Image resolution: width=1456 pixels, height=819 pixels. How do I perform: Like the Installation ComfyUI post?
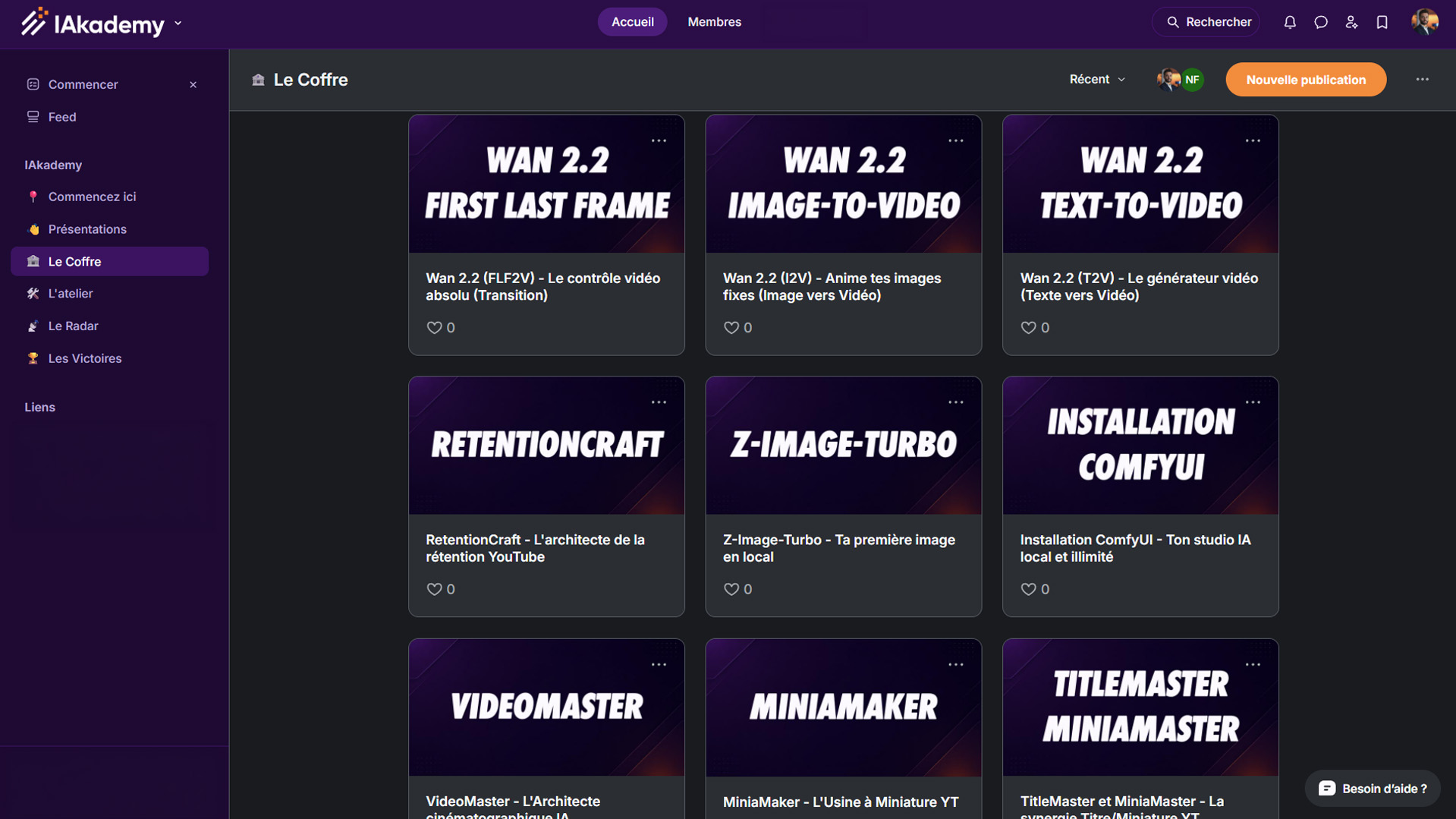coord(1028,590)
